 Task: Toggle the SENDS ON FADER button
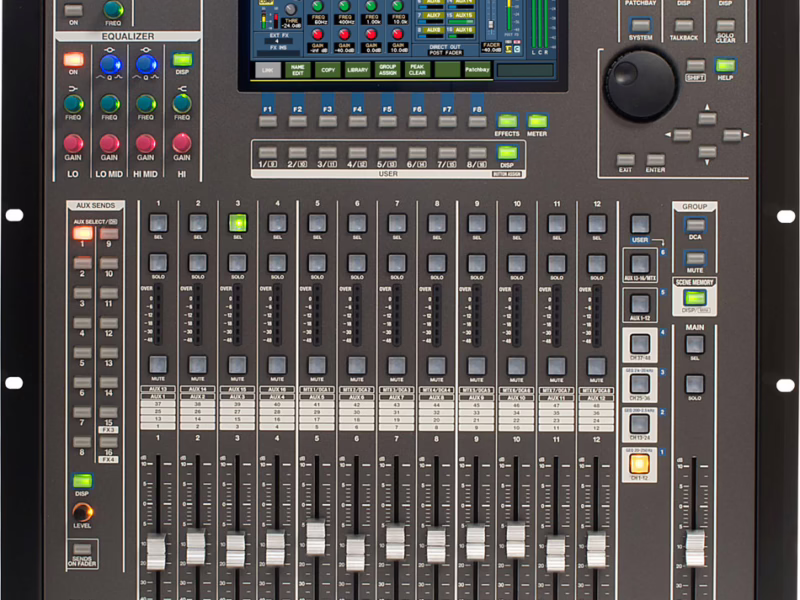pos(82,549)
